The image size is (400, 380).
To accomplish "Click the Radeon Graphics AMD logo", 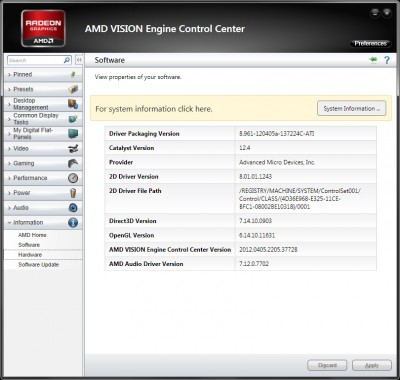I will pos(43,28).
